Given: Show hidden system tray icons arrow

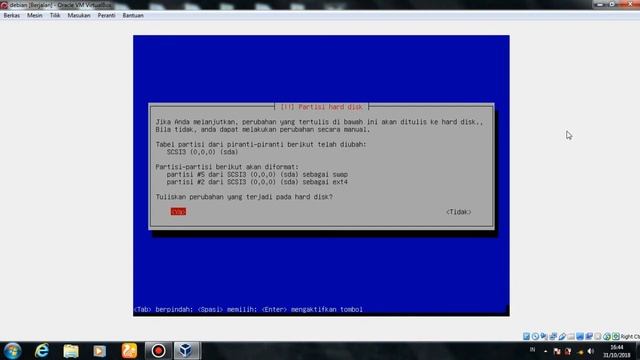Looking at the screenshot, I should click(x=546, y=351).
